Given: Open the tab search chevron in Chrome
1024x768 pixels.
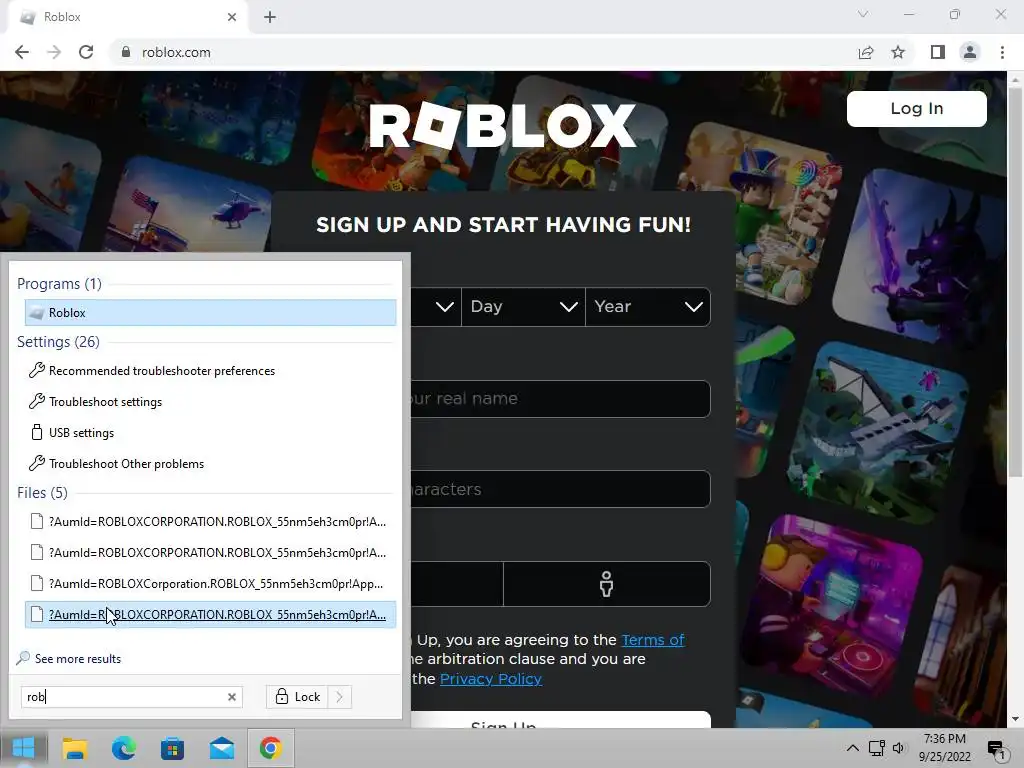Looking at the screenshot, I should [863, 14].
